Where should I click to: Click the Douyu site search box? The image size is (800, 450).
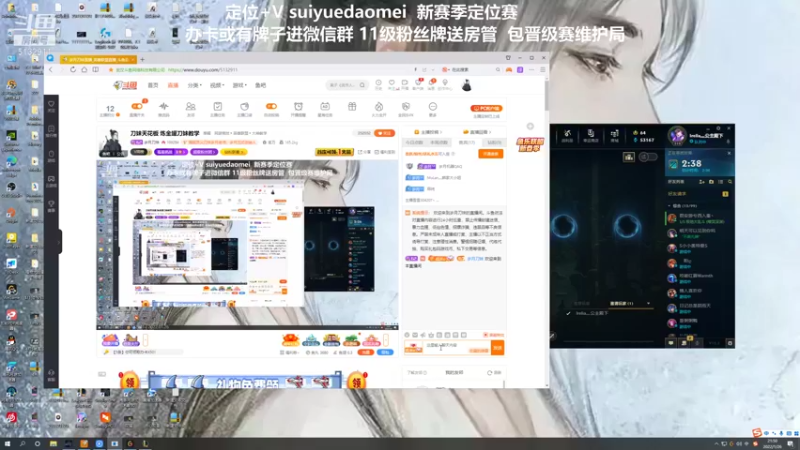click(x=347, y=85)
